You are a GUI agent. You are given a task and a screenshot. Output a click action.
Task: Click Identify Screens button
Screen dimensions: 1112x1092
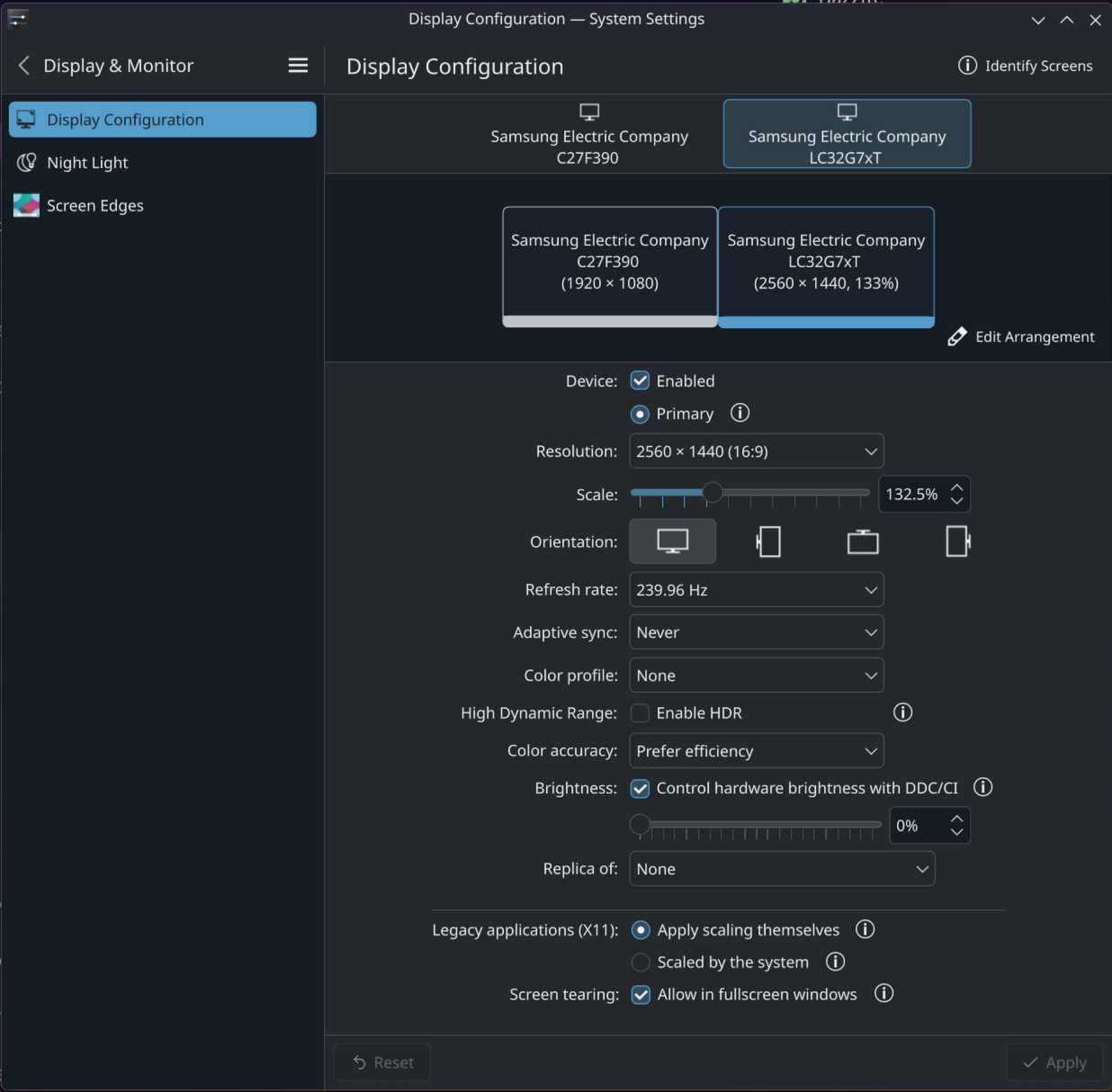[x=1026, y=66]
